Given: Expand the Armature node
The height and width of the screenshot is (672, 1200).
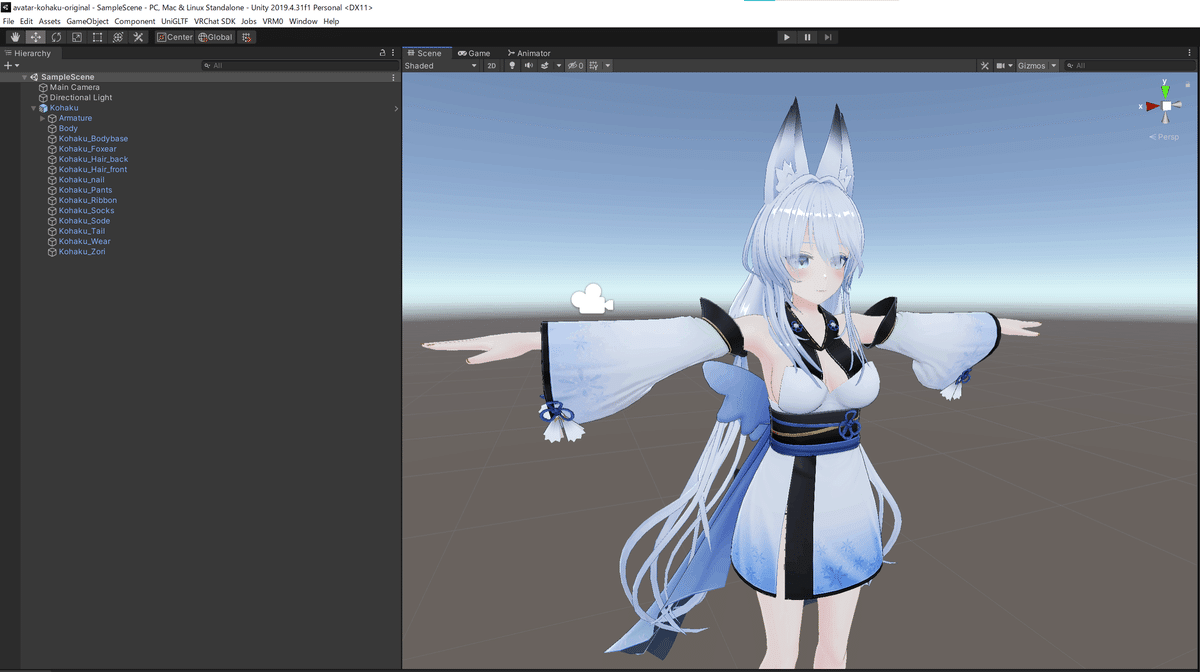Looking at the screenshot, I should [x=42, y=118].
